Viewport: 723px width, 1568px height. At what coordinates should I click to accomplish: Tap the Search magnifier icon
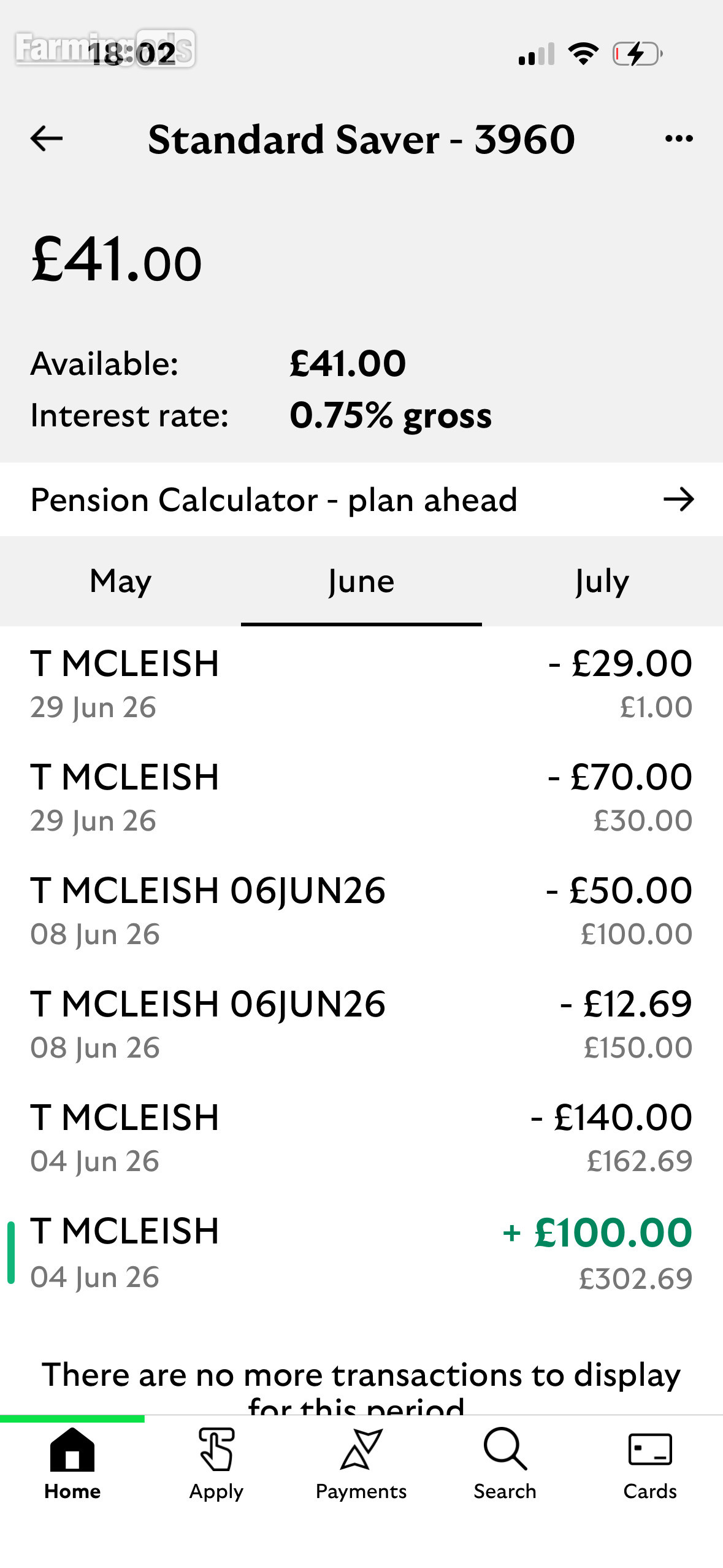505,1449
